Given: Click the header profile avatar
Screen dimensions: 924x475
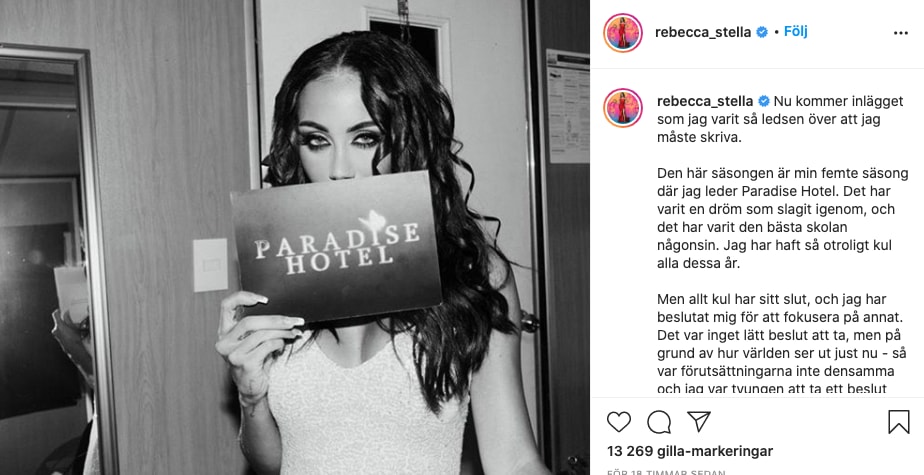Looking at the screenshot, I should point(623,33).
